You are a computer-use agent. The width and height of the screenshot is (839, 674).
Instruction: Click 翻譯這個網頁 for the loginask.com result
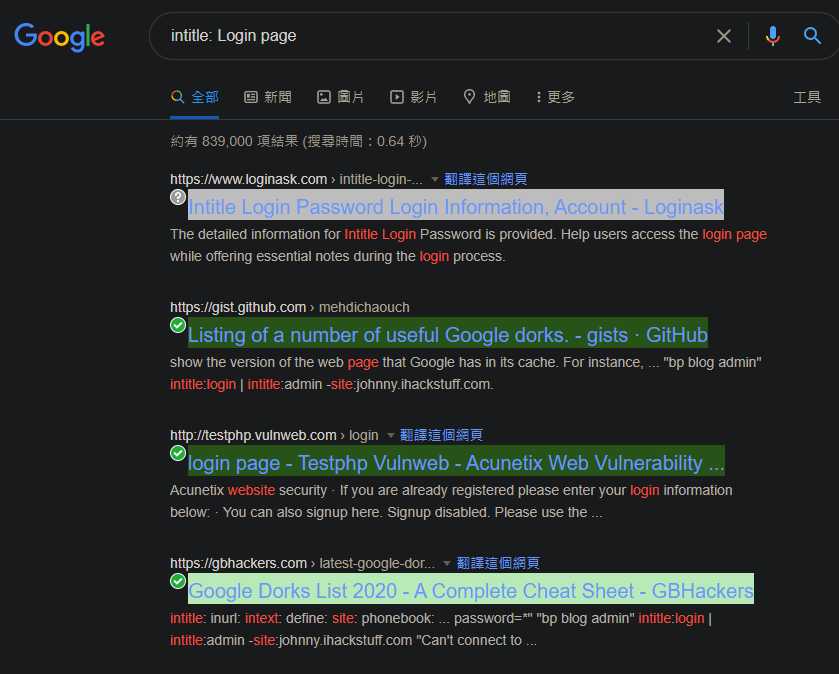(485, 179)
